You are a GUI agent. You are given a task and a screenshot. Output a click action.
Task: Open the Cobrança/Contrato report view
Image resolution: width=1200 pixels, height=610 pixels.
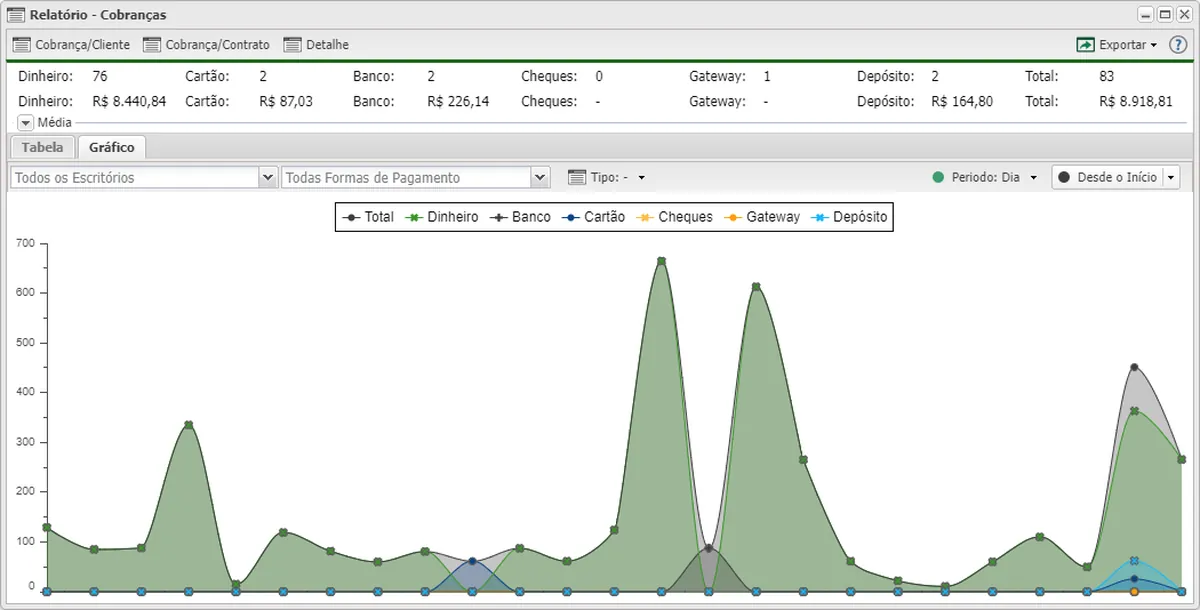point(207,45)
